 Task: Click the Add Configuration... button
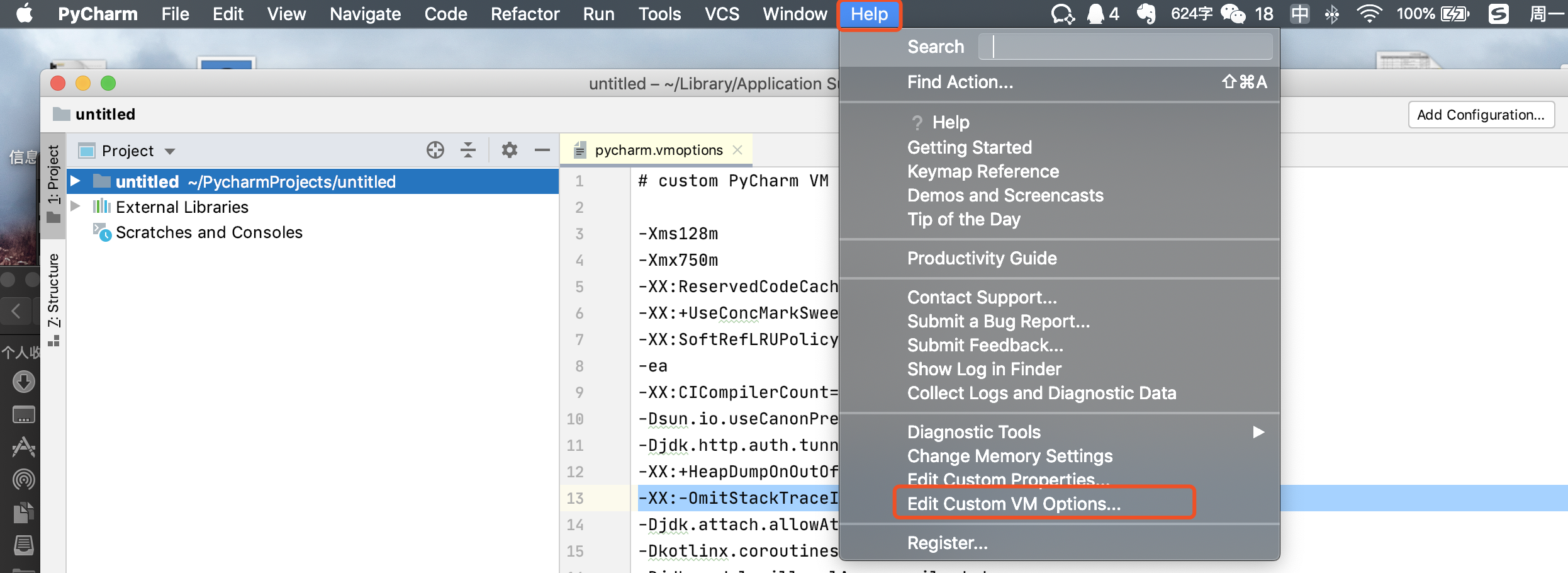click(1481, 115)
